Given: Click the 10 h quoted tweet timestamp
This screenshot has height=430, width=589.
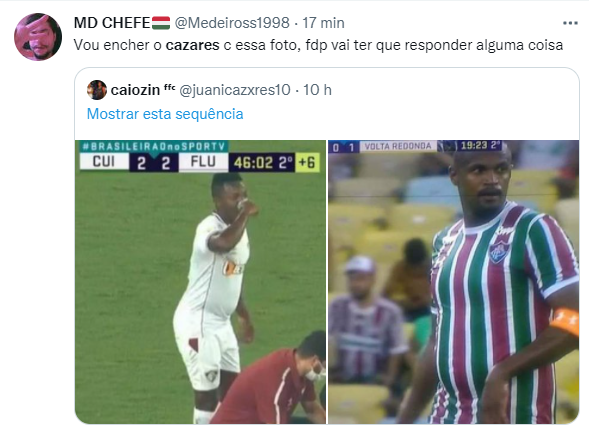Looking at the screenshot, I should pyautogui.click(x=317, y=90).
